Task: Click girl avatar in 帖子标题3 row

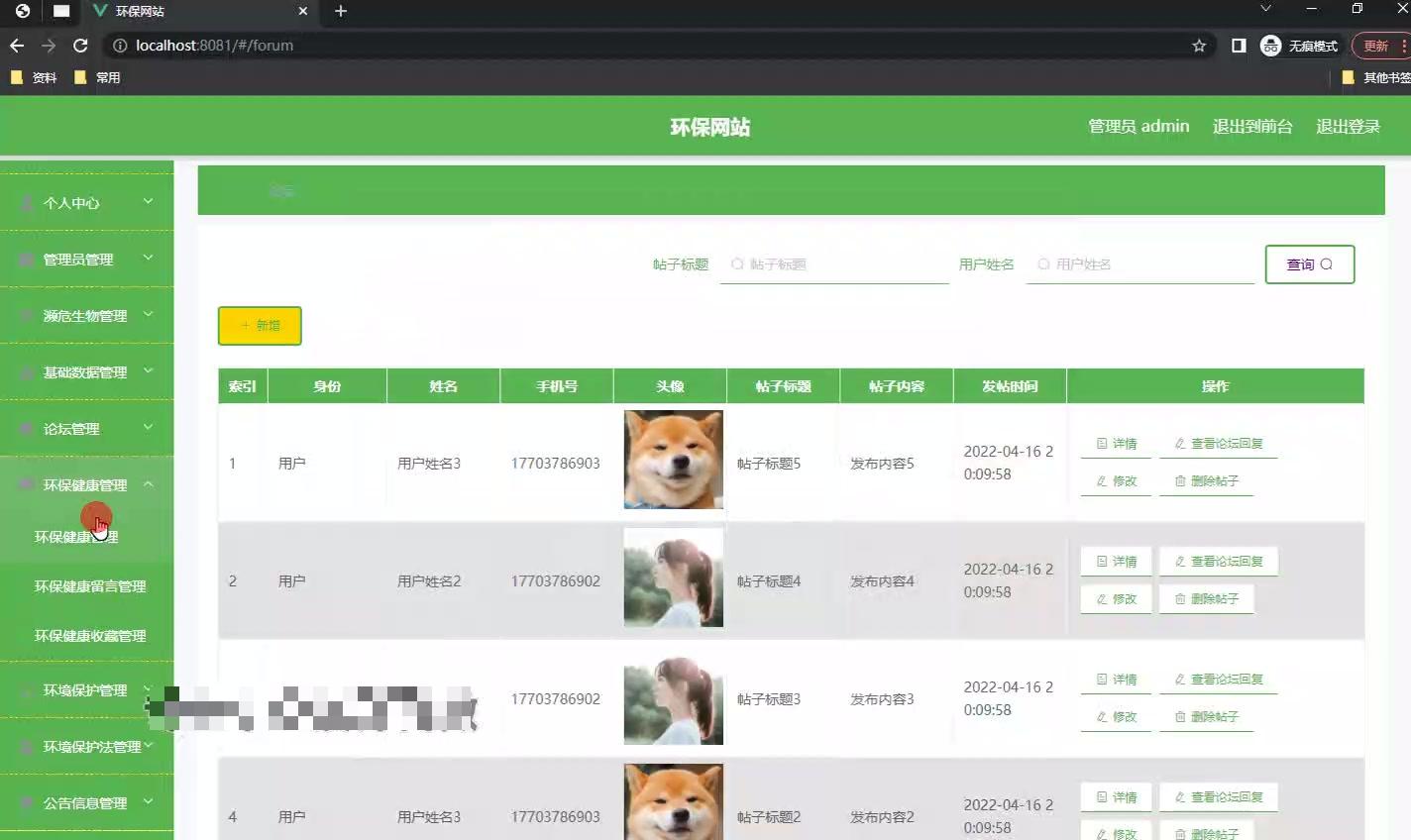Action: [x=674, y=695]
